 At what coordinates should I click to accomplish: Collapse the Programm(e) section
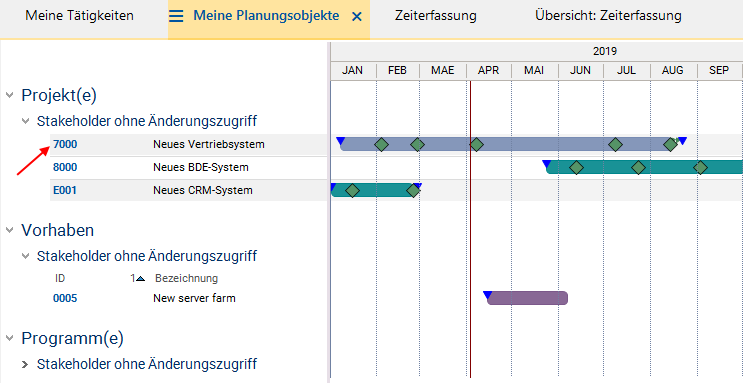pos(9,338)
